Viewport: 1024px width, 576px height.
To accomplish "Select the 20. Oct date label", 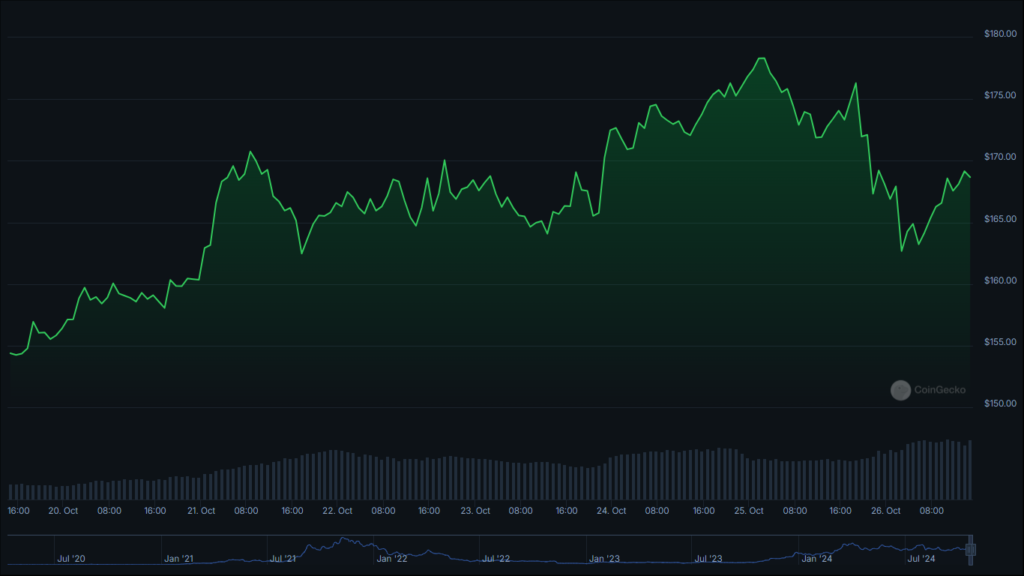I will coord(63,511).
